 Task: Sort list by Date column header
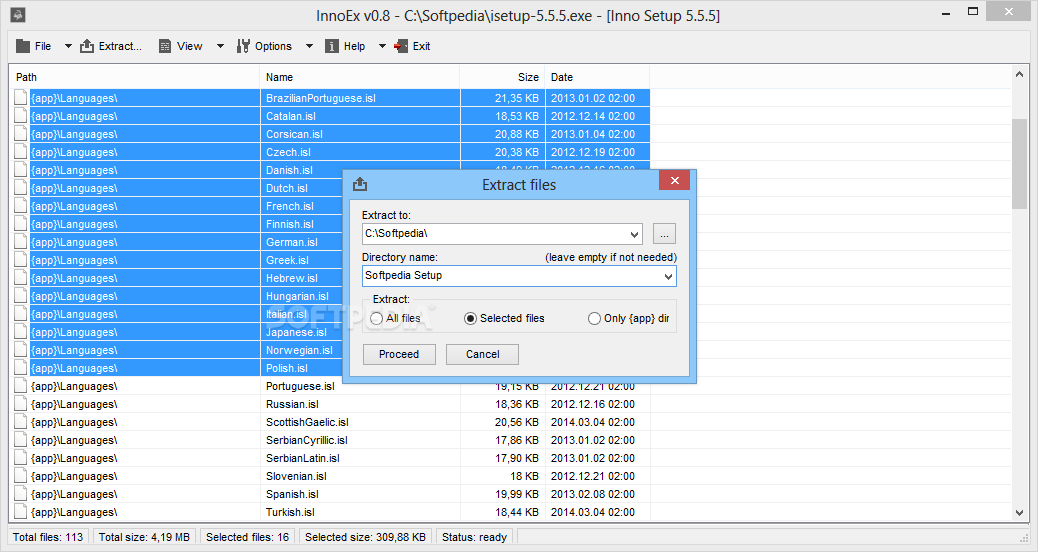point(597,77)
